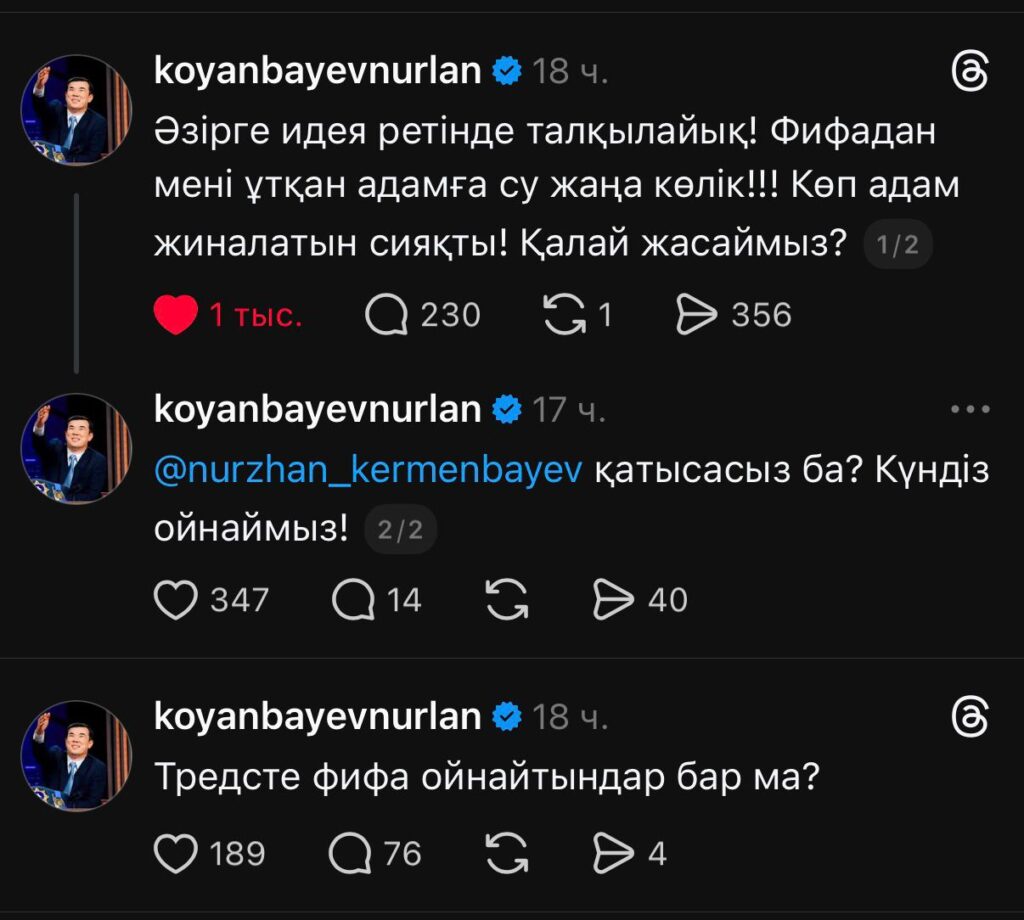Open the 76 replies comment icon
The image size is (1024, 920).
point(352,853)
